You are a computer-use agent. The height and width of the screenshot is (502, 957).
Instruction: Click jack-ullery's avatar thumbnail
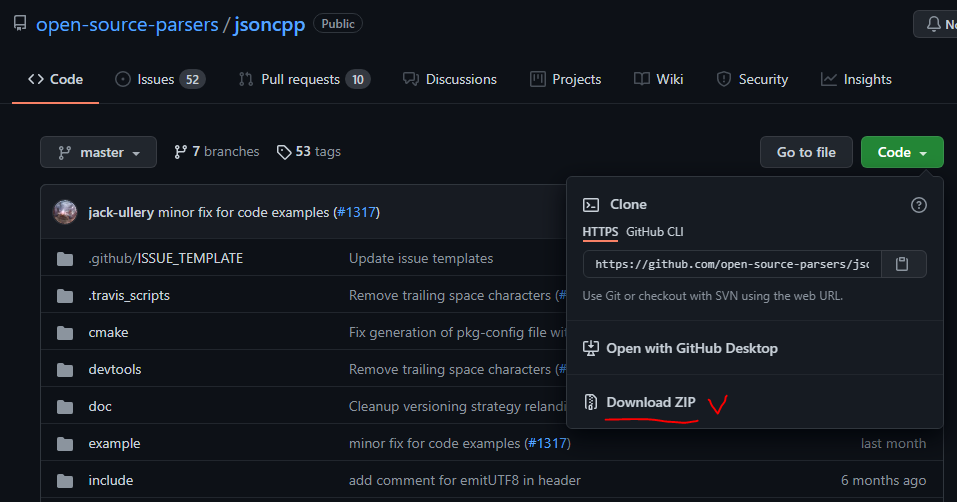pos(65,212)
